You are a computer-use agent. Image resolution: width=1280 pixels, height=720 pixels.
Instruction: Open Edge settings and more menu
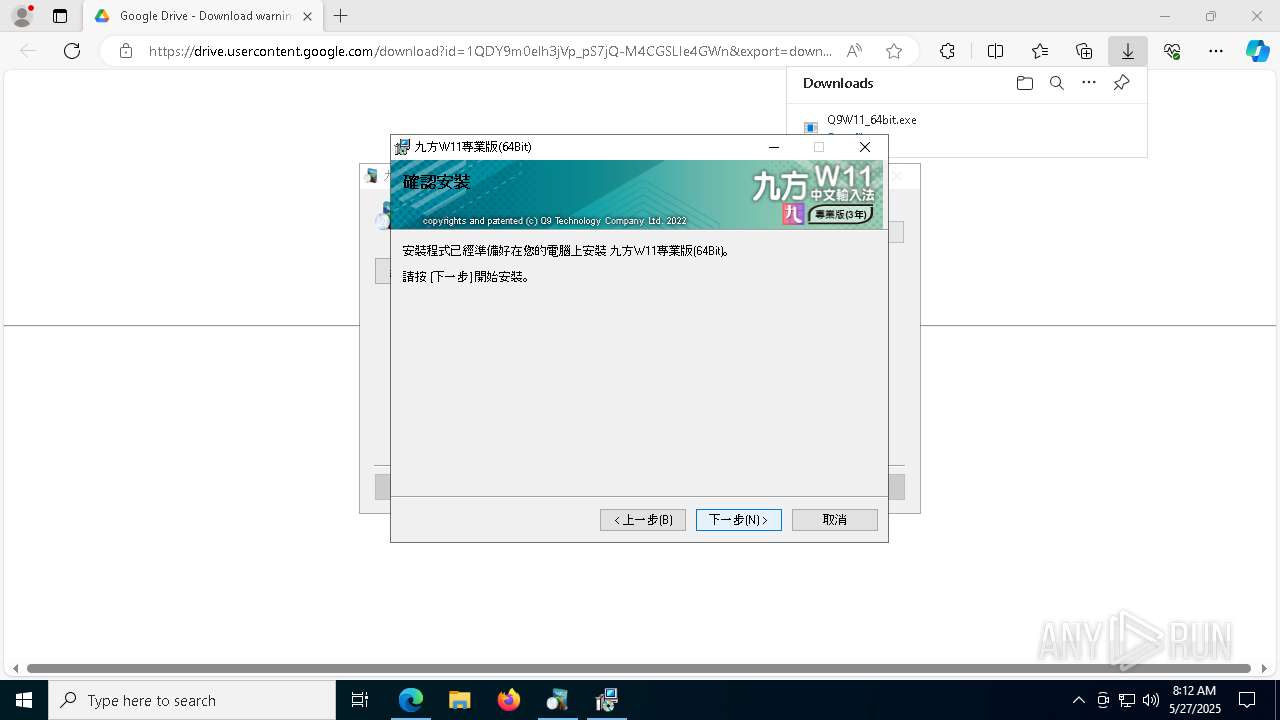tap(1216, 51)
